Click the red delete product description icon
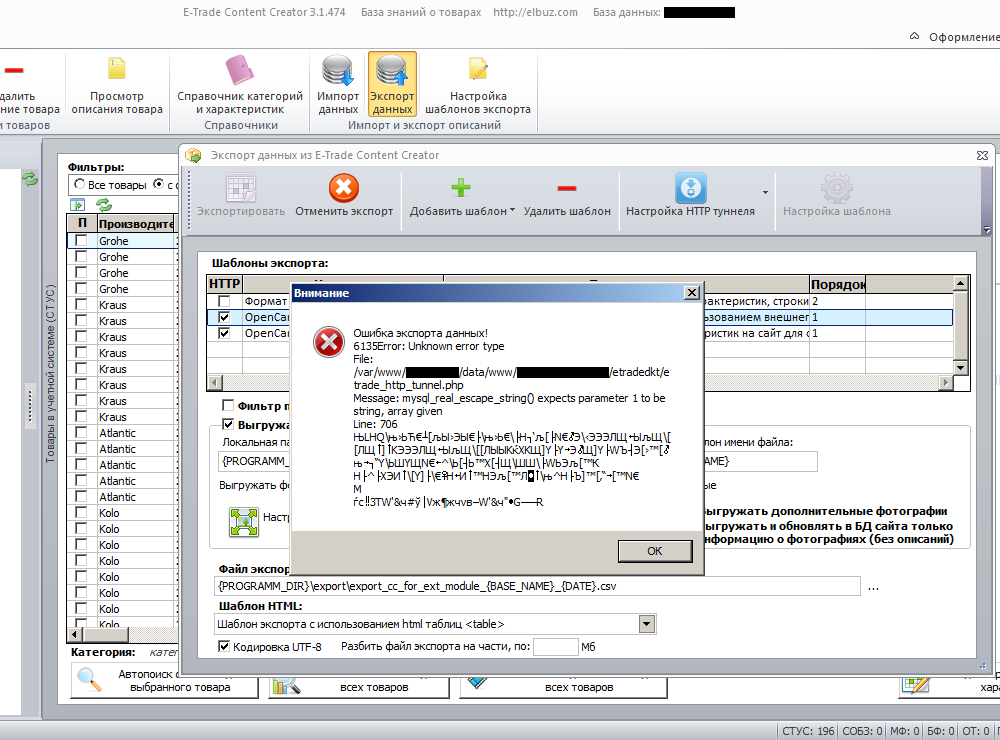 (14, 70)
